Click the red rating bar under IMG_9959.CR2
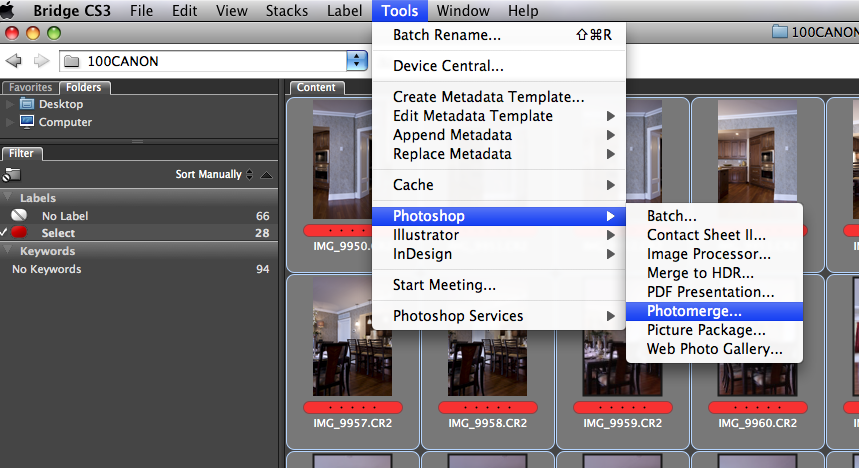 (x=623, y=408)
